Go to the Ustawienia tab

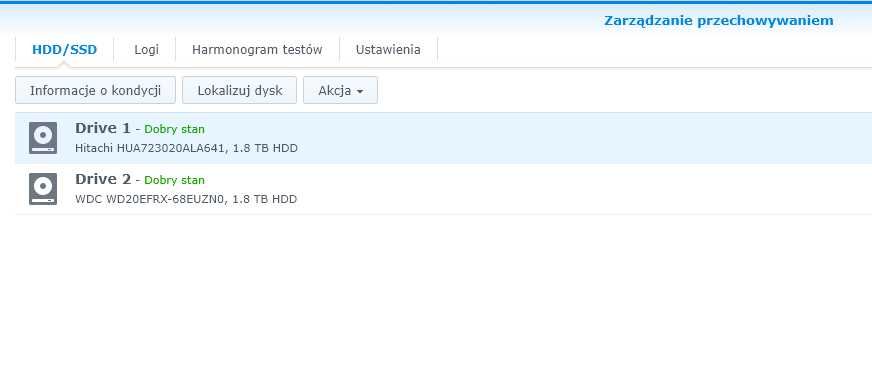tap(388, 49)
